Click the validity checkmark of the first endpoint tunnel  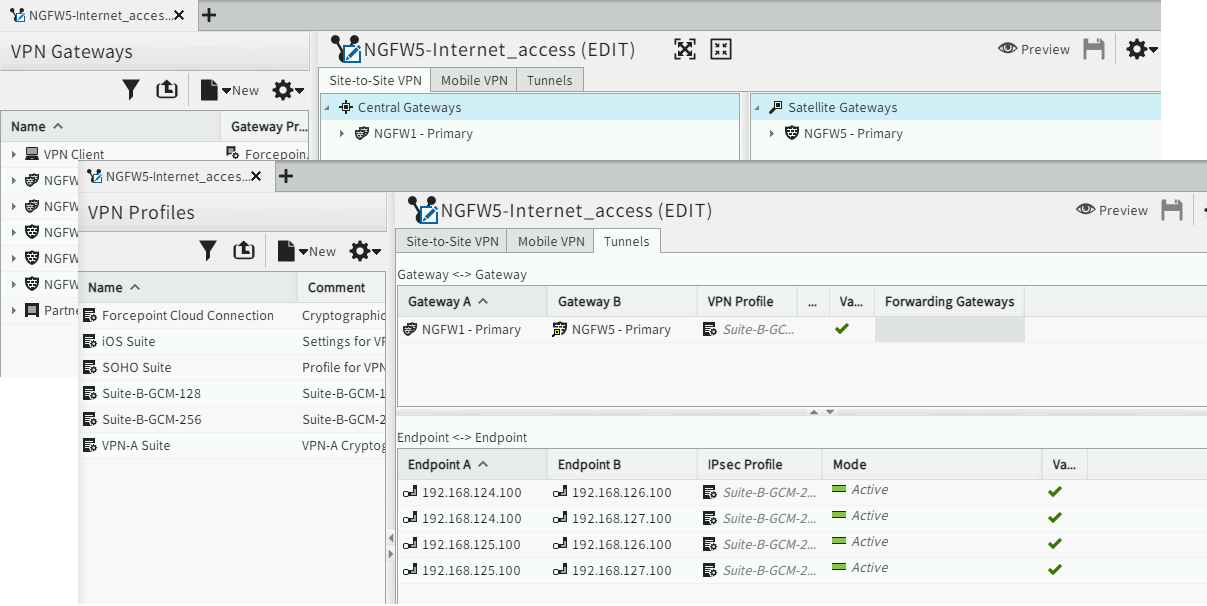tap(1054, 490)
